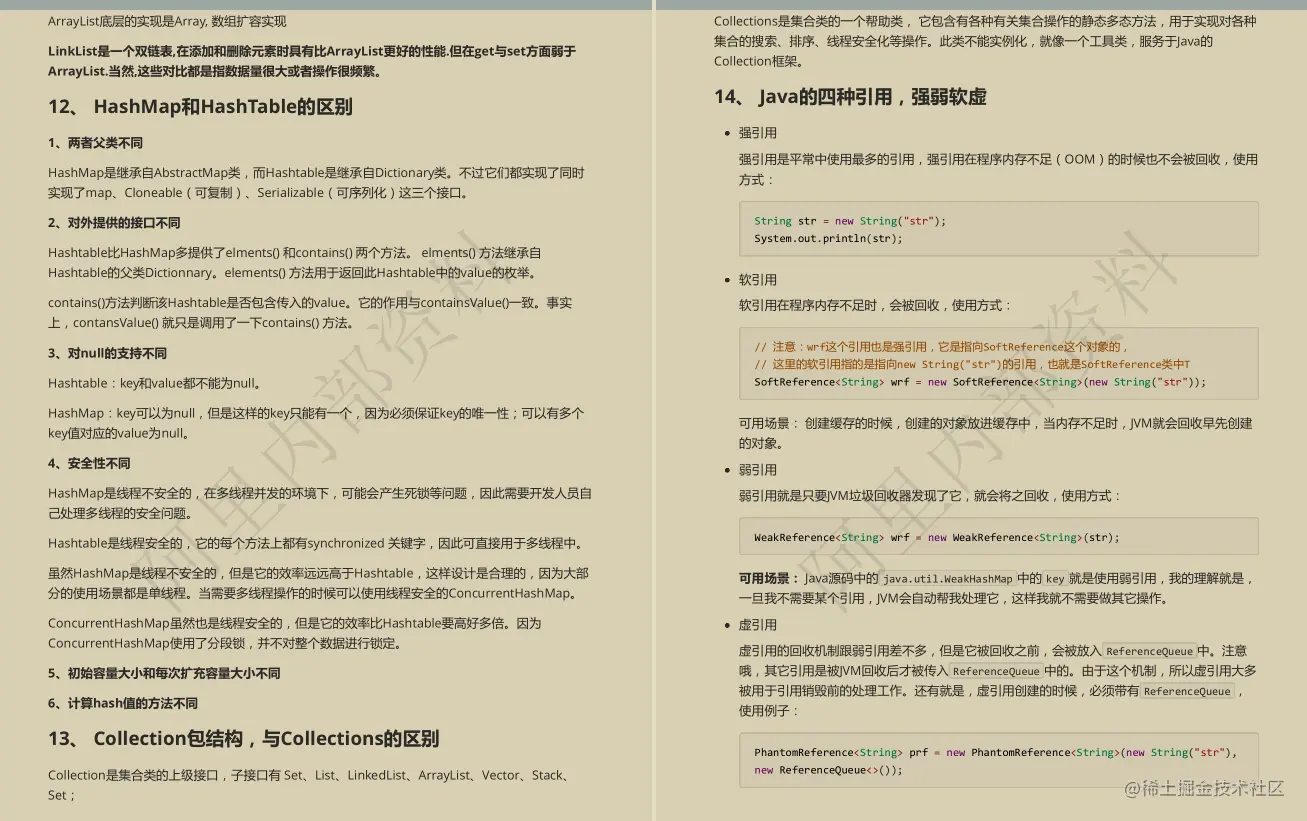This screenshot has height=821, width=1307.
Task: Click heading "12、 HashMap和HashTable的区别"
Action: coord(200,107)
